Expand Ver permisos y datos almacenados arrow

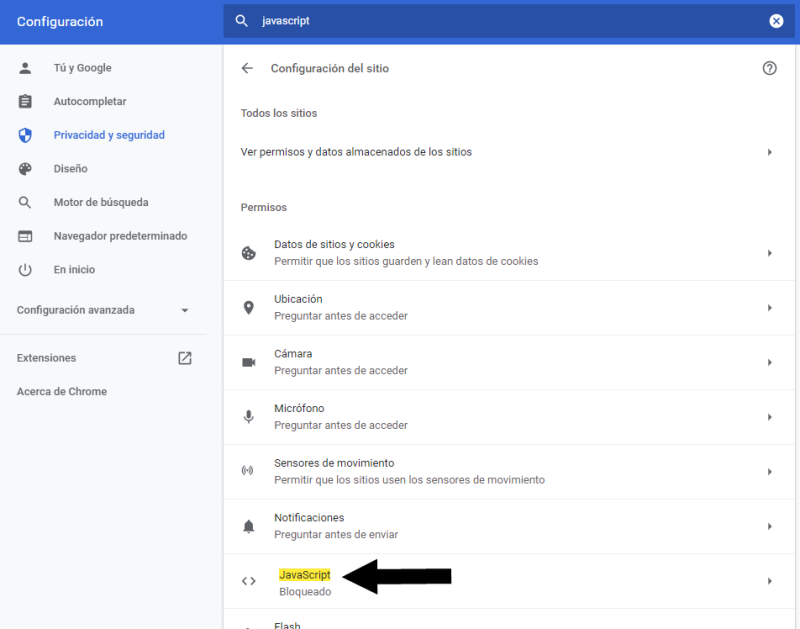769,152
